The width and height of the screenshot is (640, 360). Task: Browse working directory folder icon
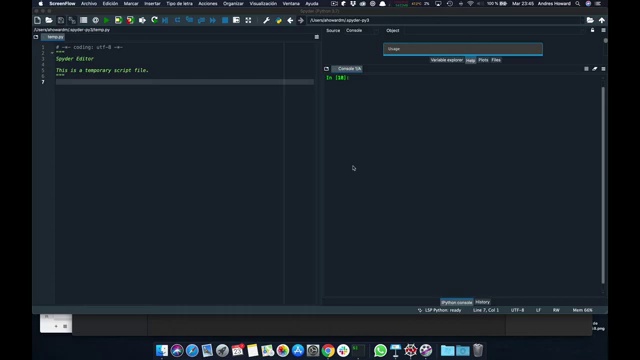(x=590, y=20)
